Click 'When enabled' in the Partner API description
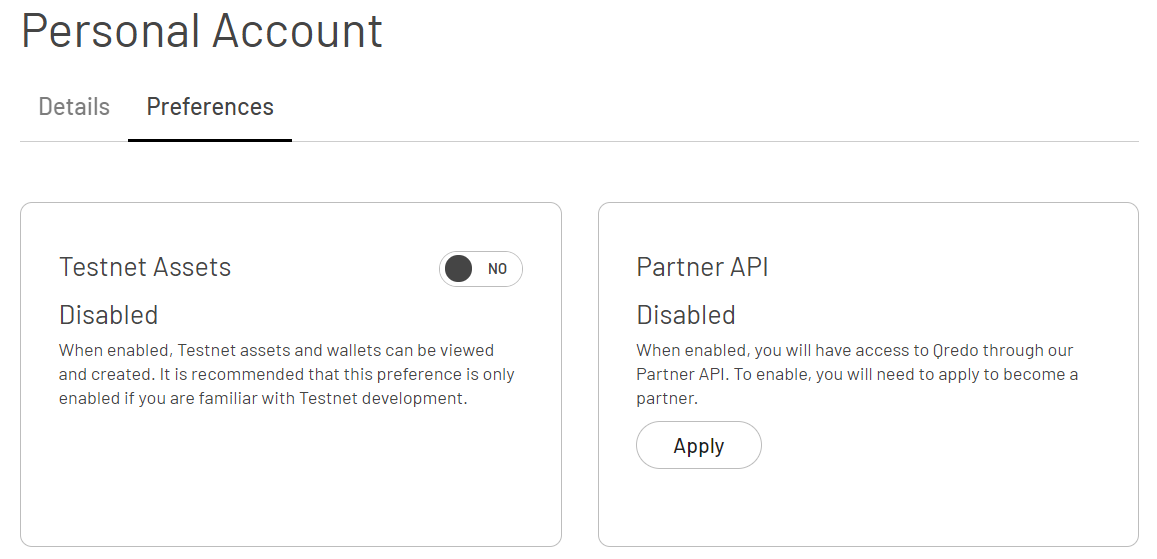This screenshot has width=1157, height=559. 689,351
